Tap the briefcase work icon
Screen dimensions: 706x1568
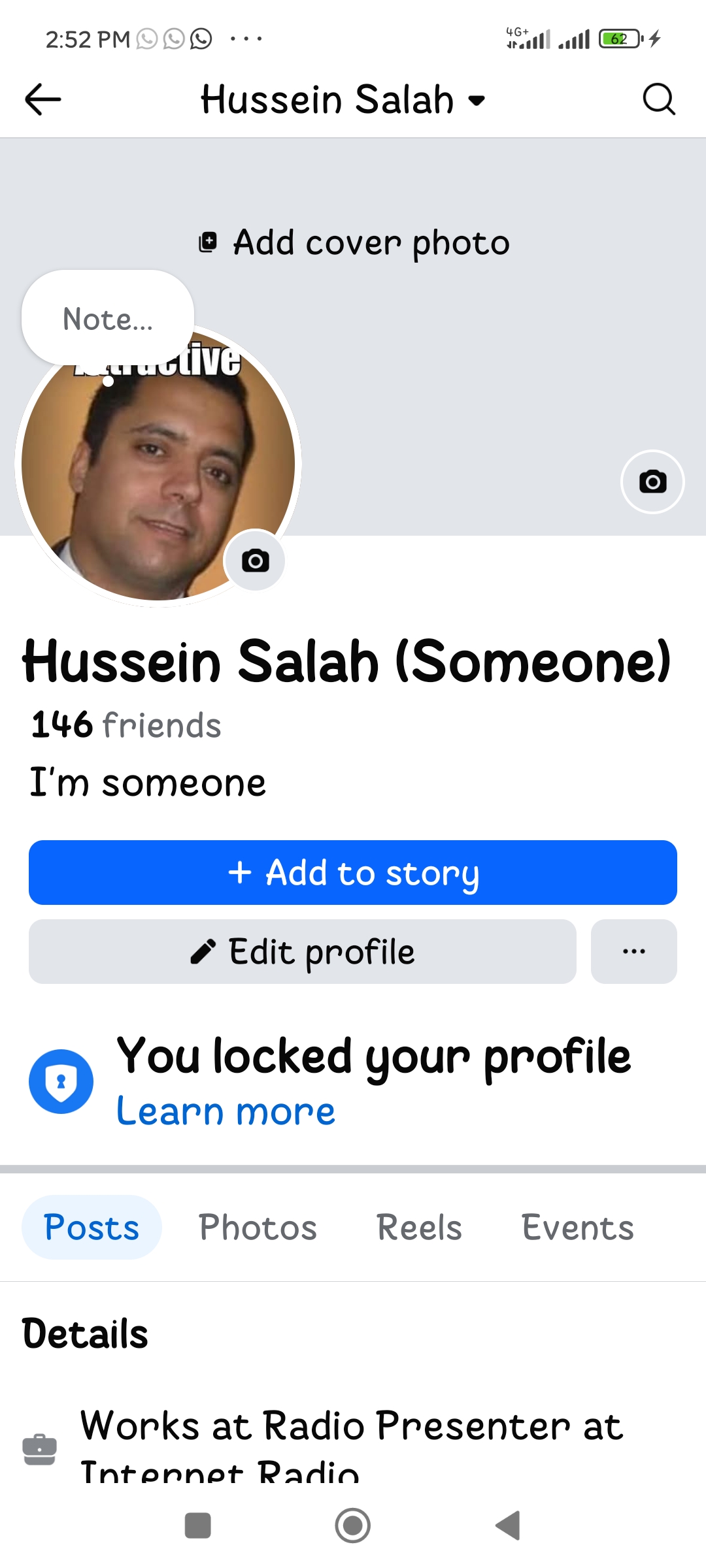pyautogui.click(x=39, y=1449)
